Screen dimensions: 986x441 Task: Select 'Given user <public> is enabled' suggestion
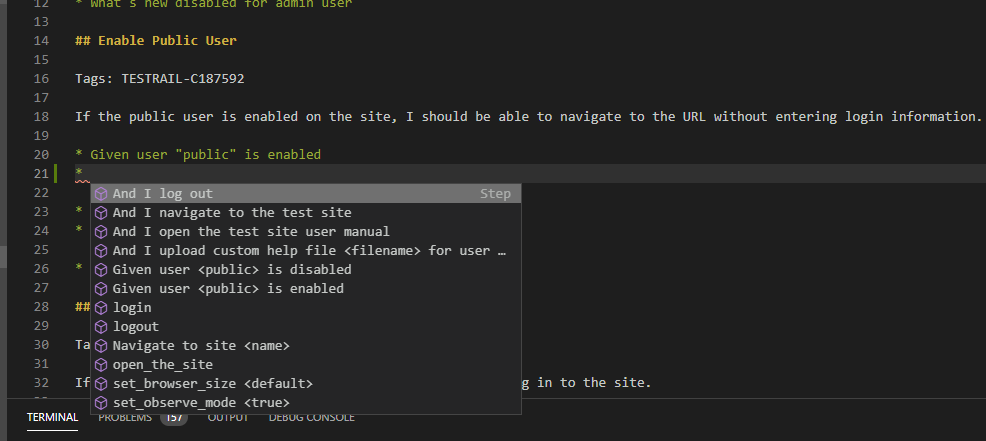tap(306, 289)
